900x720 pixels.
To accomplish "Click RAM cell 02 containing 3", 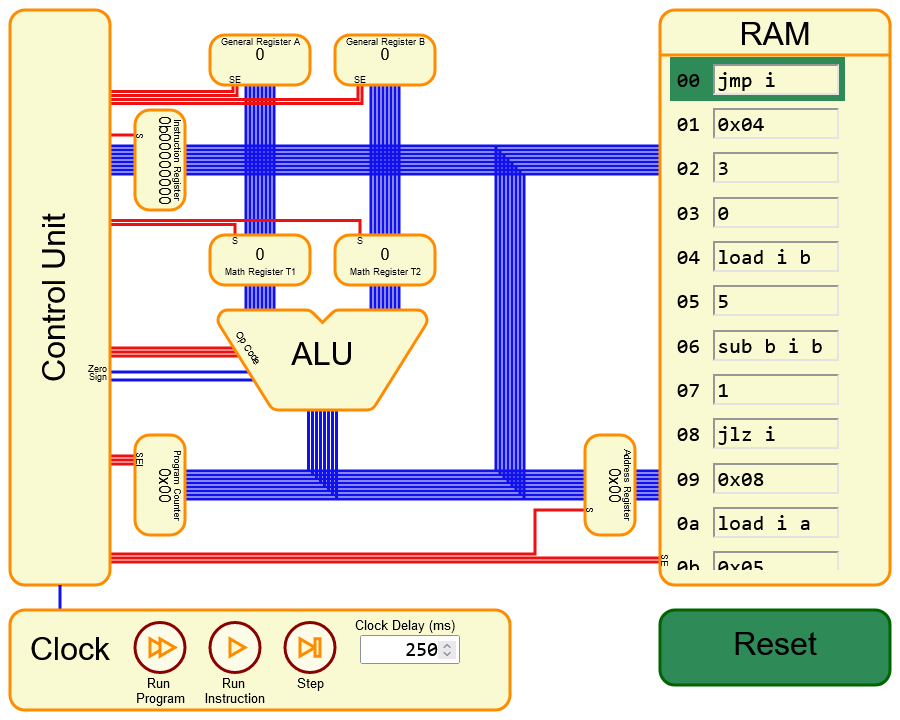I will tap(775, 168).
